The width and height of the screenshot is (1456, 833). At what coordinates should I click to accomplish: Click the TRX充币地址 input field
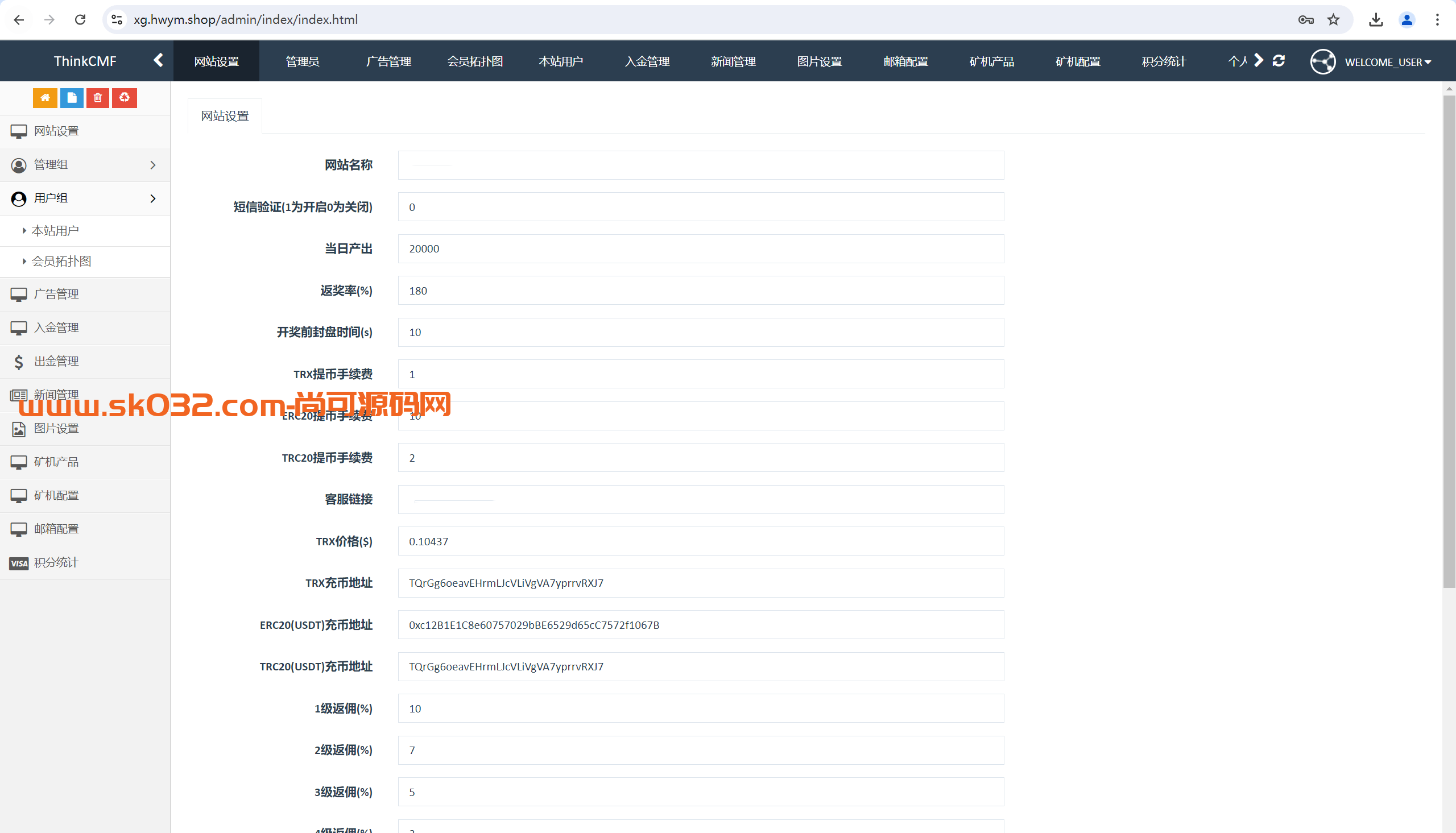[701, 583]
